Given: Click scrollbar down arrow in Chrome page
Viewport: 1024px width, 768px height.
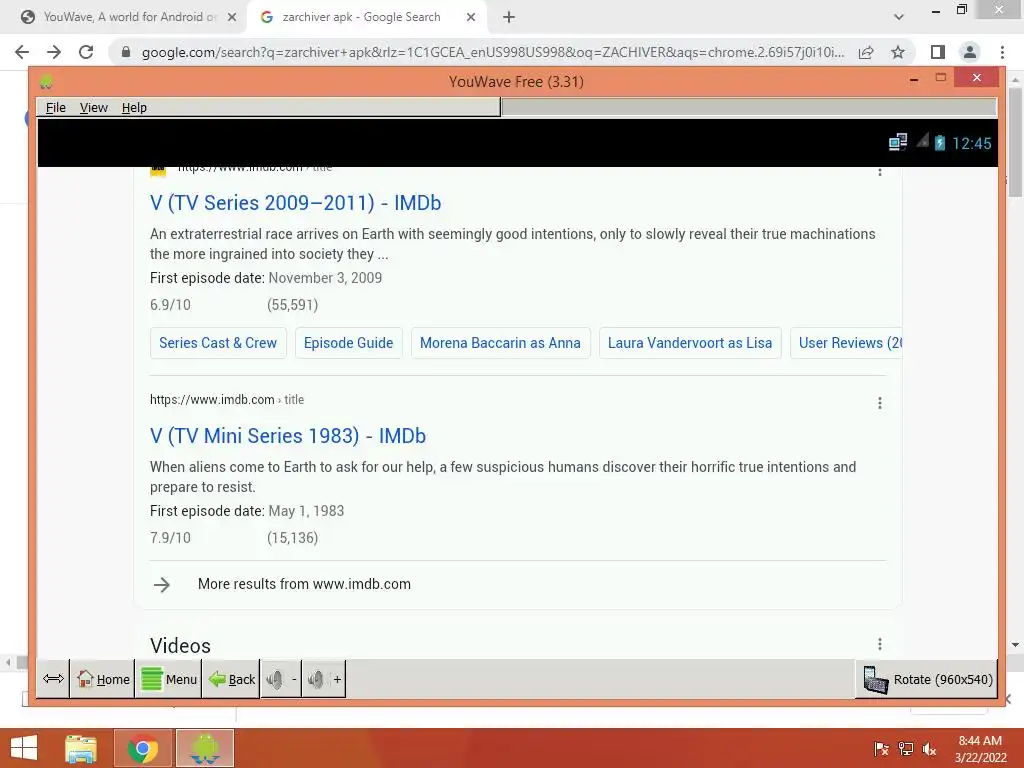Looking at the screenshot, I should tap(1016, 645).
